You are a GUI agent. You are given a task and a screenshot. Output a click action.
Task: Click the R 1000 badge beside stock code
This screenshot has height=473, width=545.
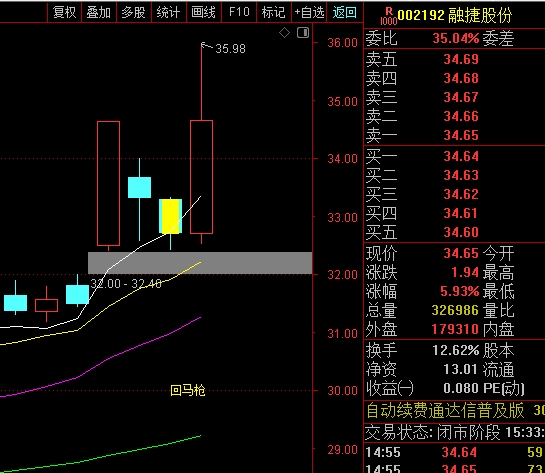point(389,17)
